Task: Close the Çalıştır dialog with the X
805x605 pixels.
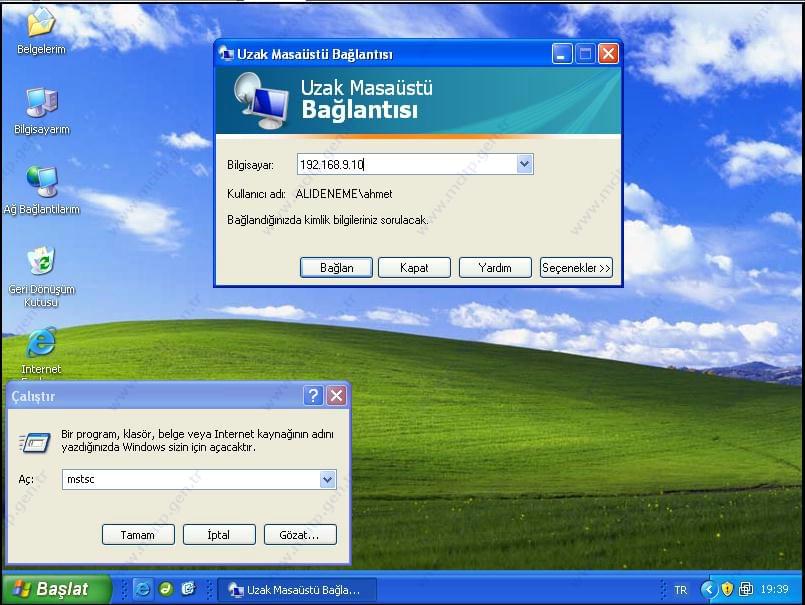Action: click(x=336, y=395)
